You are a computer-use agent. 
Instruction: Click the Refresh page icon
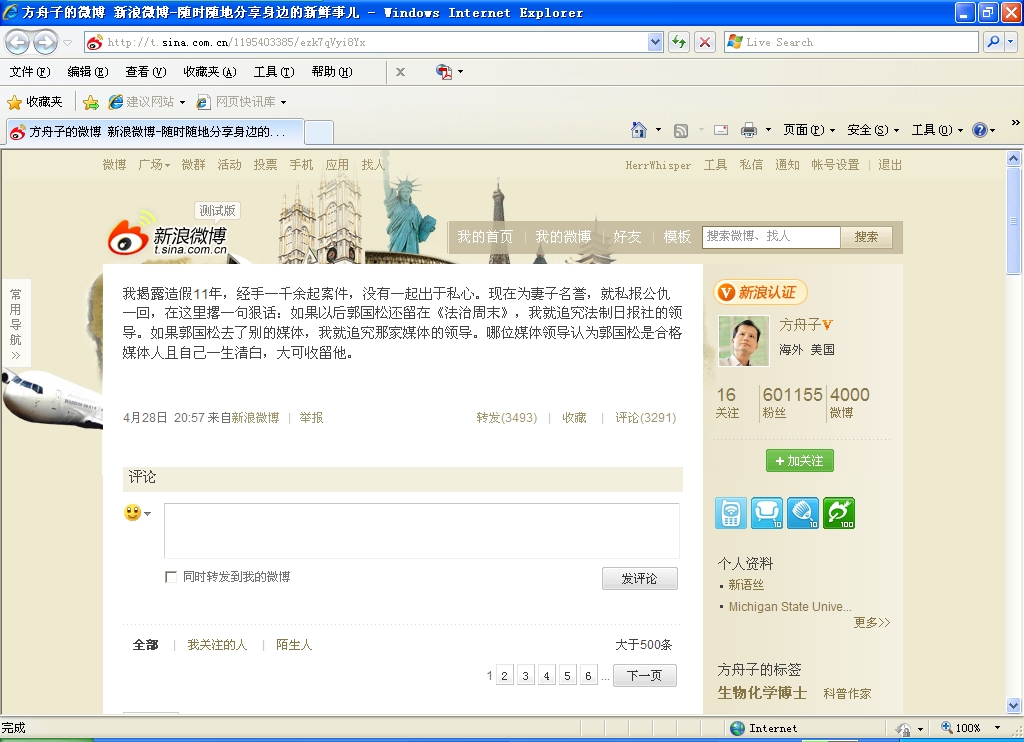coord(679,42)
